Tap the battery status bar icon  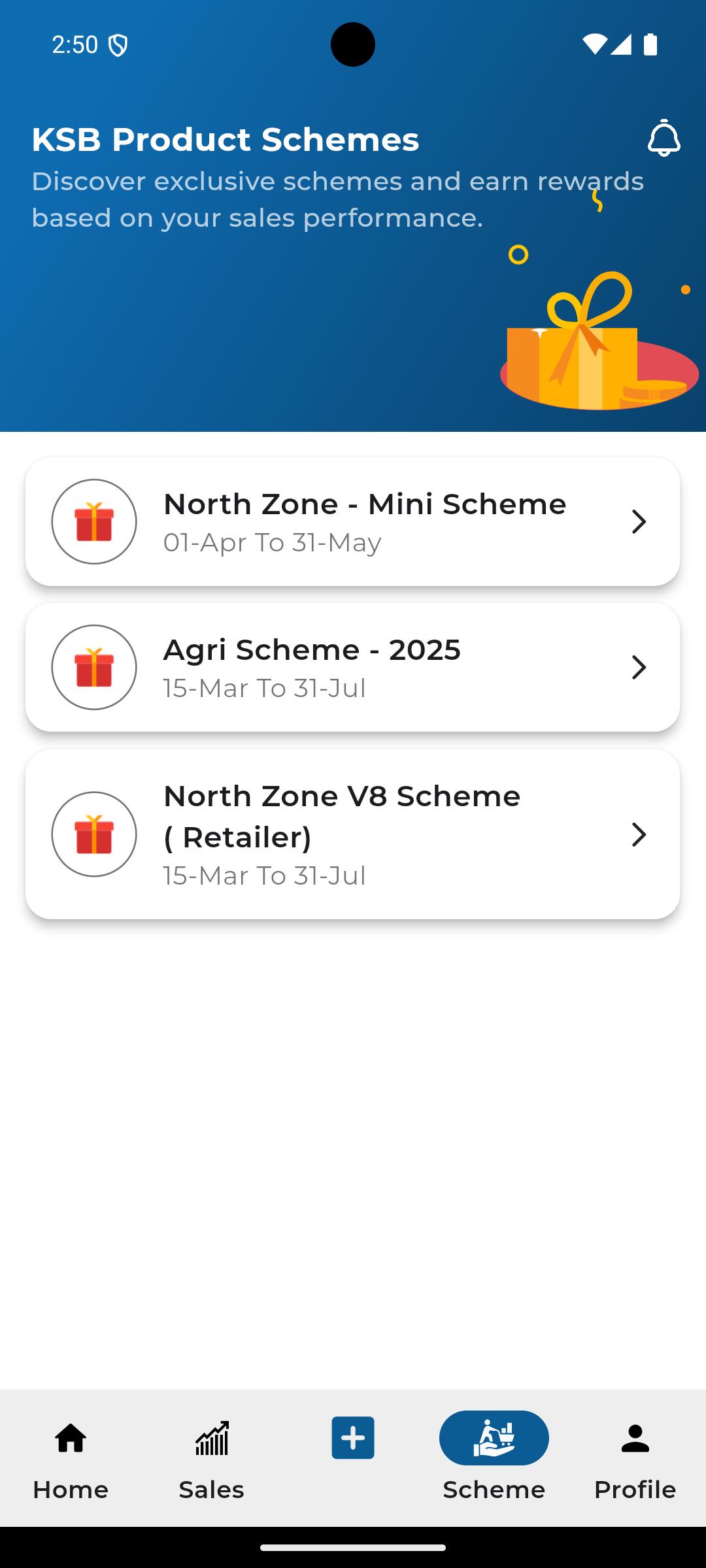click(x=650, y=44)
